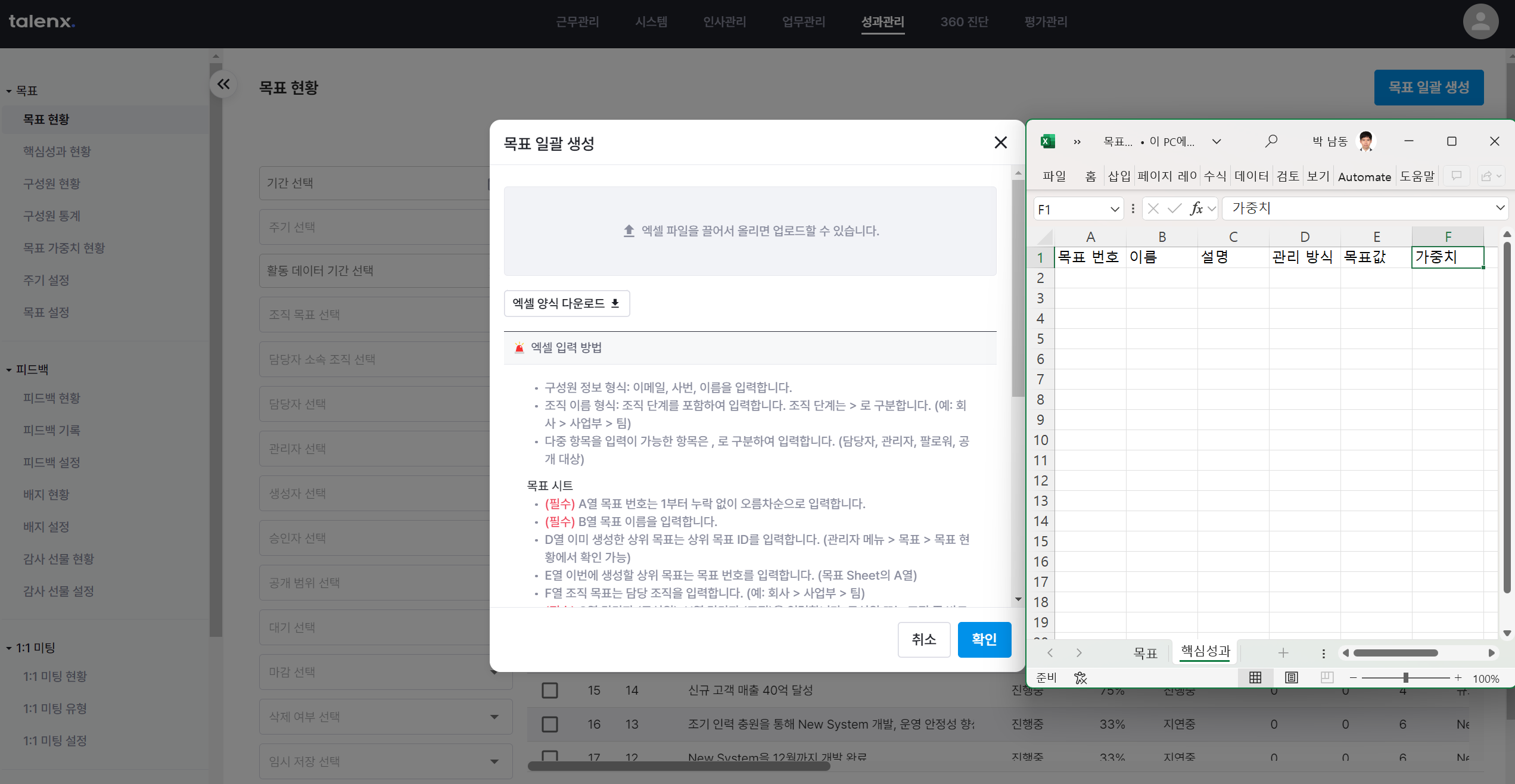The height and width of the screenshot is (784, 1515).
Task: Click the insert function fx icon
Action: pos(1196,209)
